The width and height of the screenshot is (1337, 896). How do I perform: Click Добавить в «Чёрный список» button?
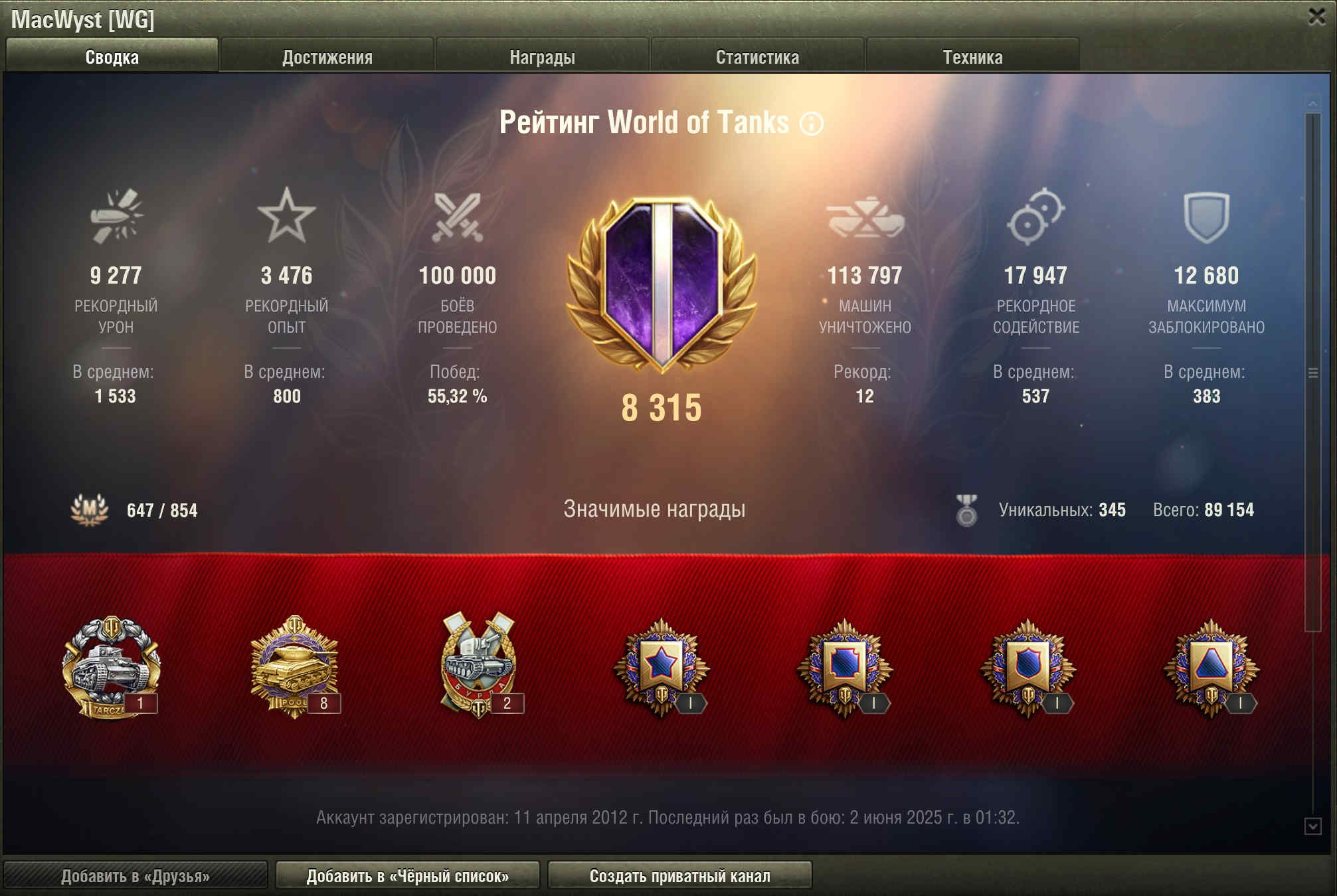(408, 875)
